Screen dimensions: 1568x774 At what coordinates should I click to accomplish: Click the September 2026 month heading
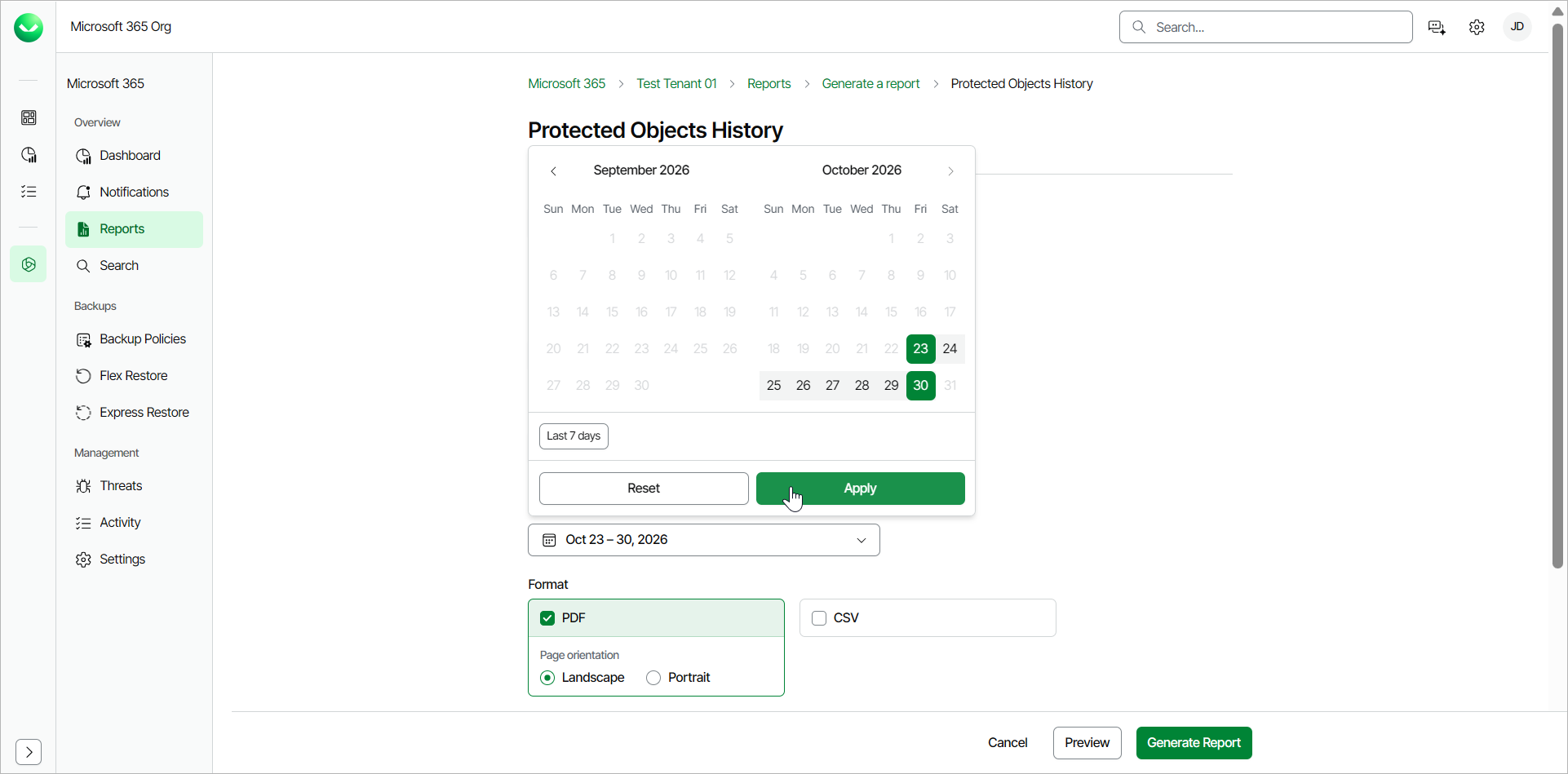(641, 170)
